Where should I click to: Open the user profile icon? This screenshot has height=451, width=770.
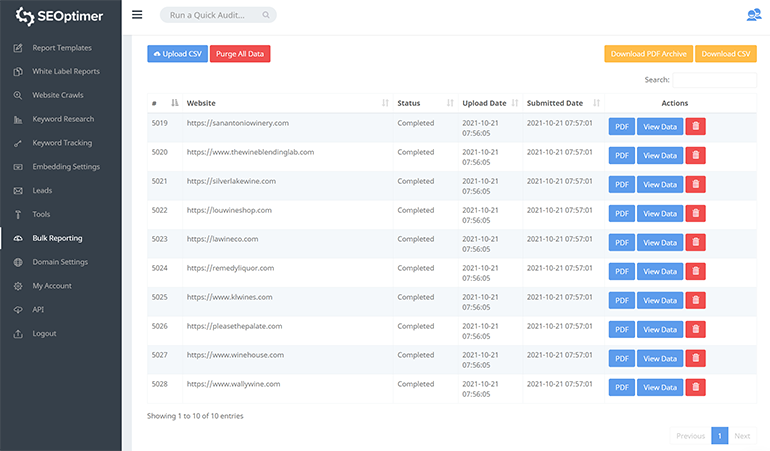(x=753, y=15)
